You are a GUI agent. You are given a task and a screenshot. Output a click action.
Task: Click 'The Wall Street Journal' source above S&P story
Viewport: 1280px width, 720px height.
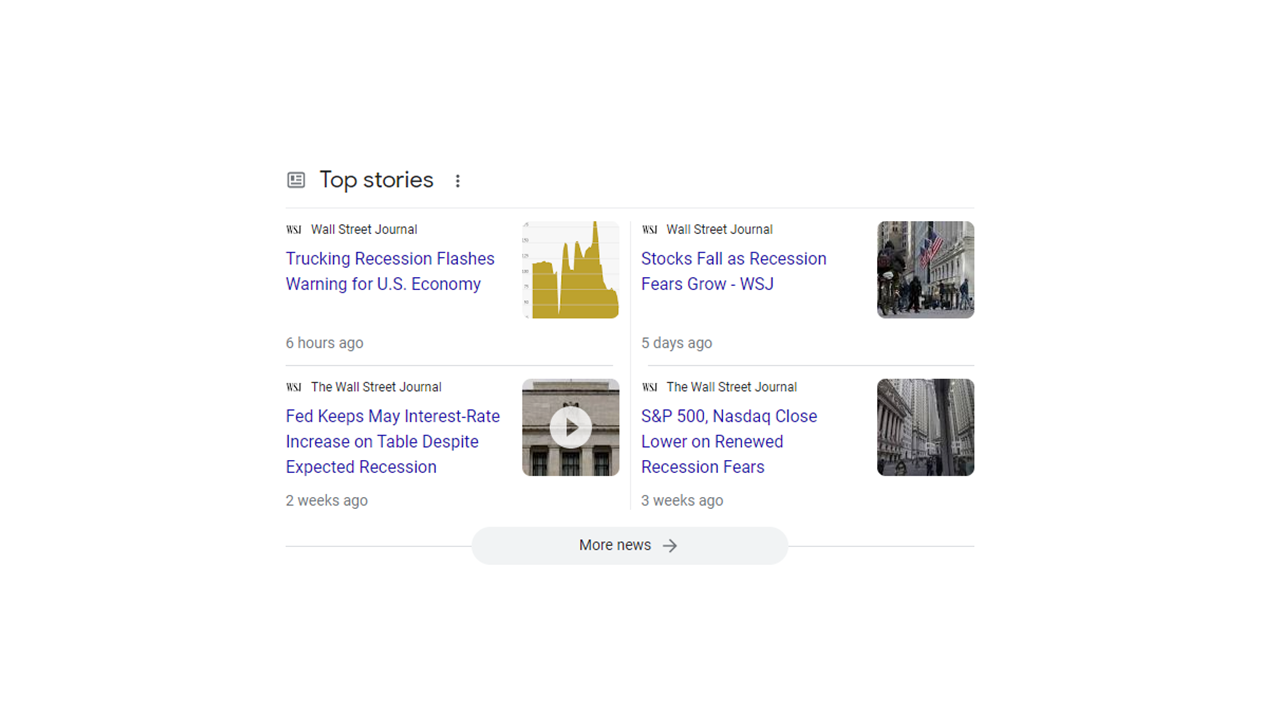tap(732, 387)
